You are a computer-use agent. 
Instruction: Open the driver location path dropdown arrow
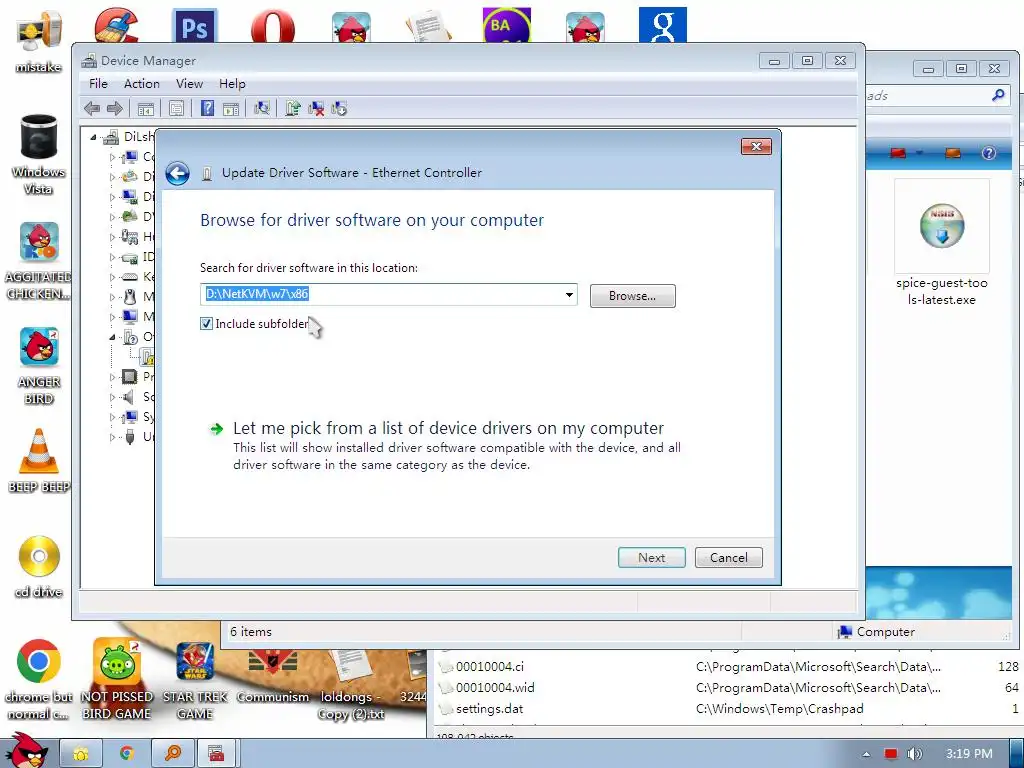click(x=569, y=295)
